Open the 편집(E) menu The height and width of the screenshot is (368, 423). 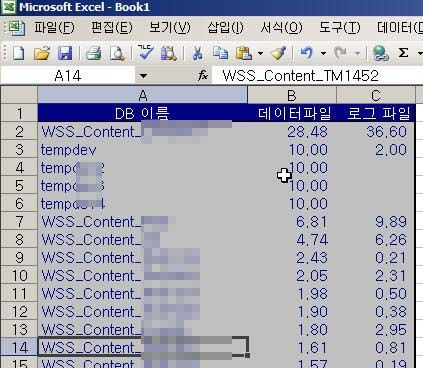[x=112, y=28]
